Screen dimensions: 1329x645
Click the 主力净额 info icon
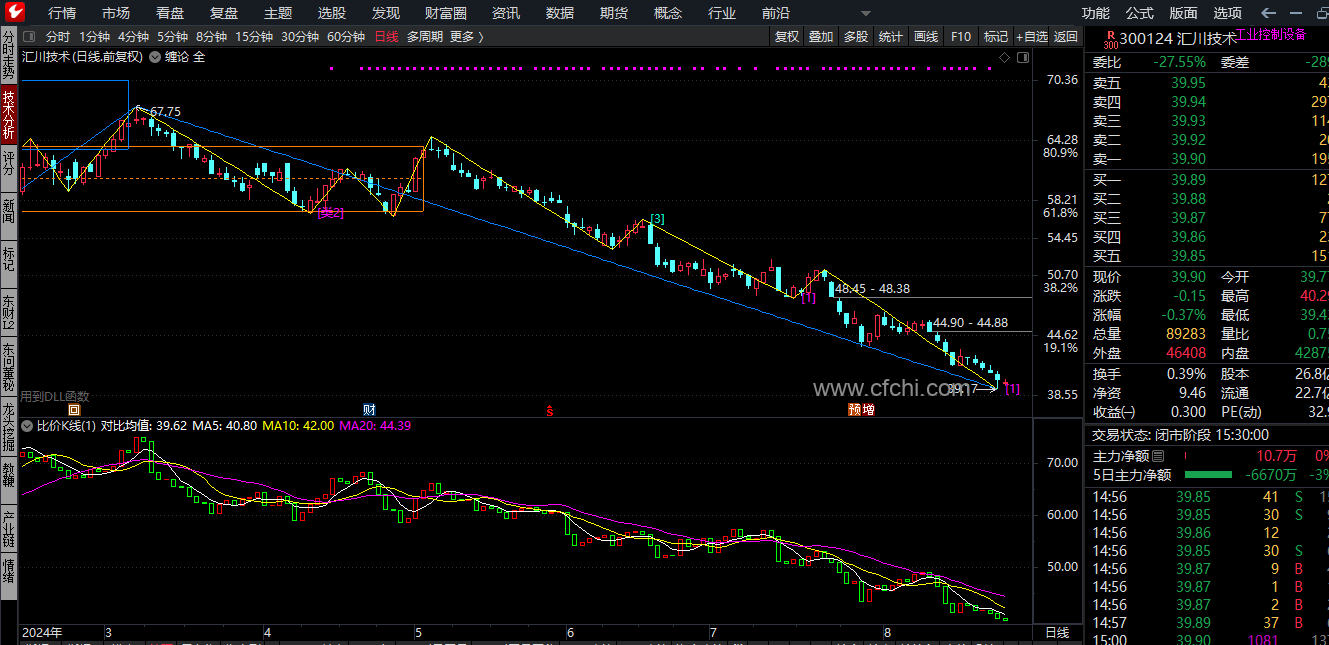tap(1158, 457)
